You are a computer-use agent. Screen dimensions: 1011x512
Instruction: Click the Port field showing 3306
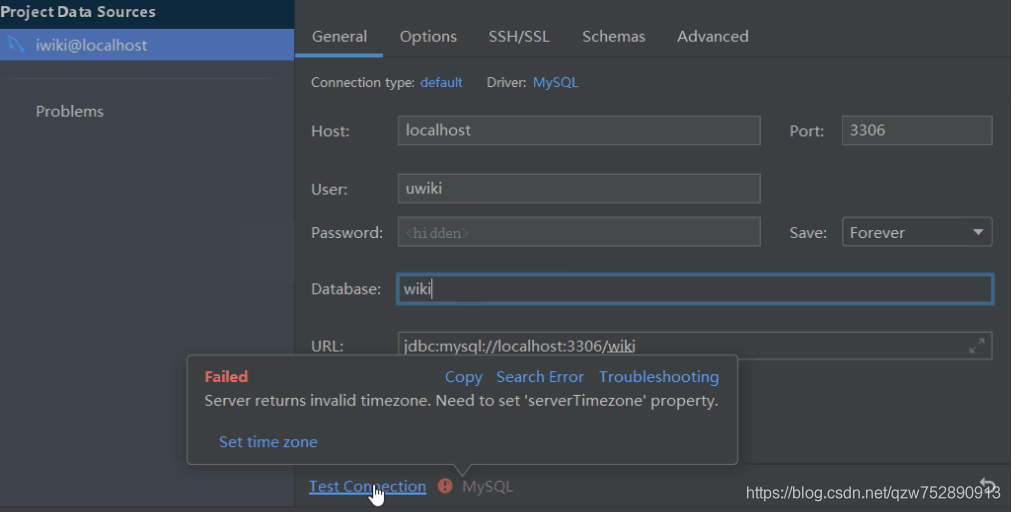(917, 130)
